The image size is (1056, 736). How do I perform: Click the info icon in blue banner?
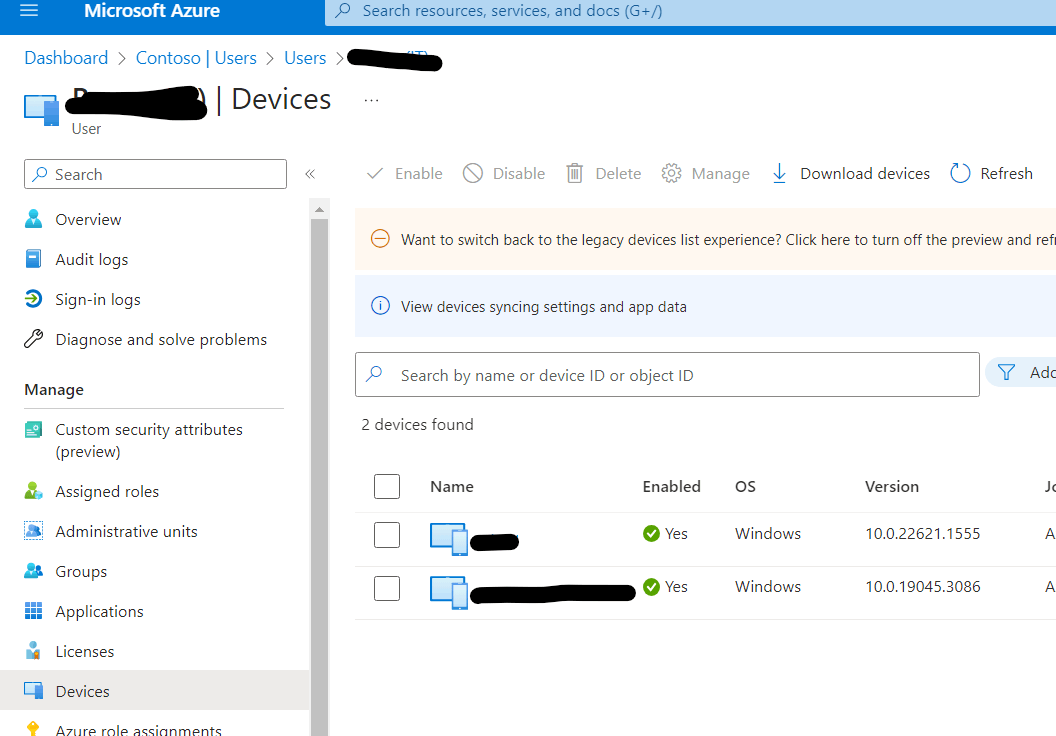381,306
